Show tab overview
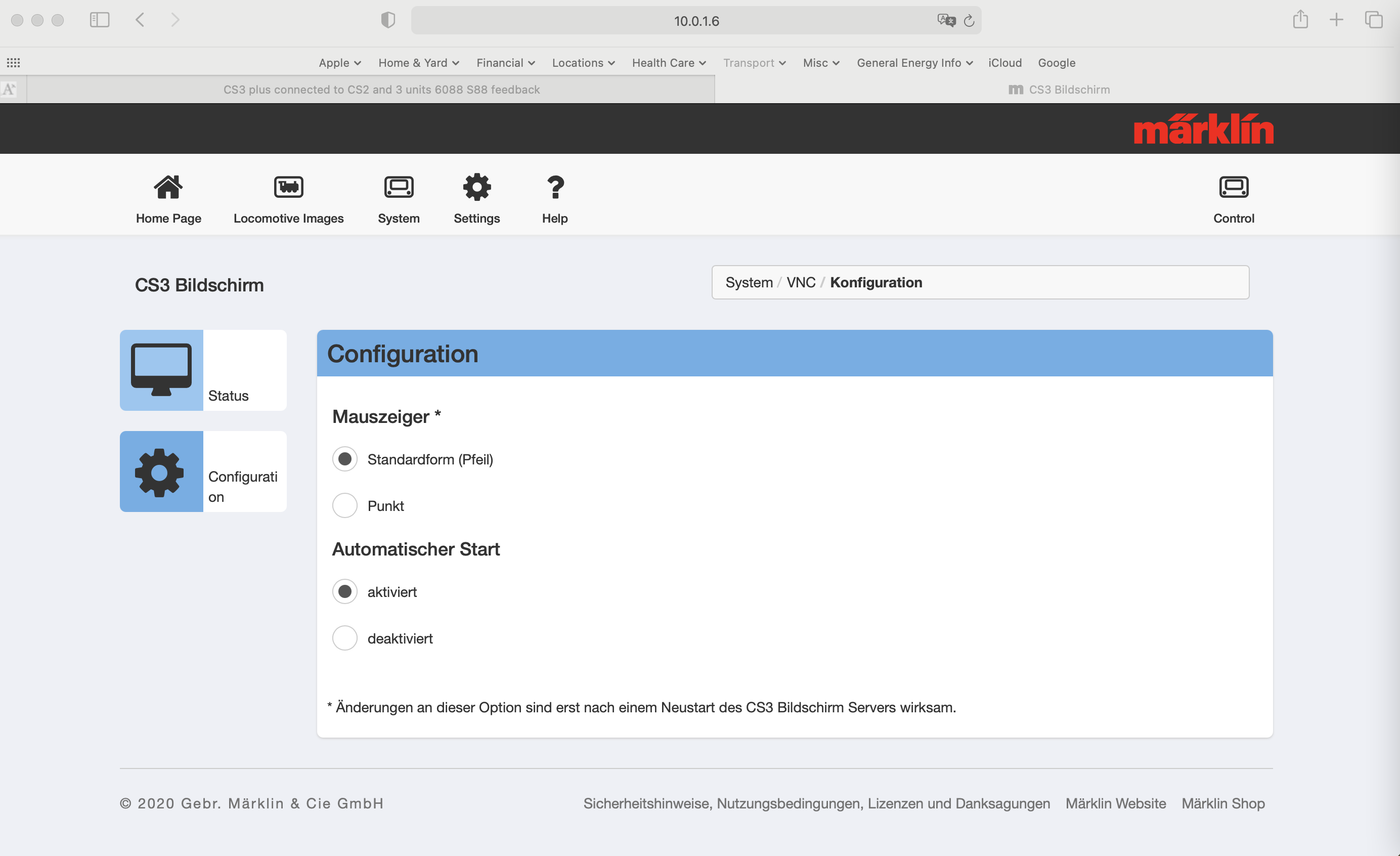The height and width of the screenshot is (856, 1400). click(x=1374, y=20)
